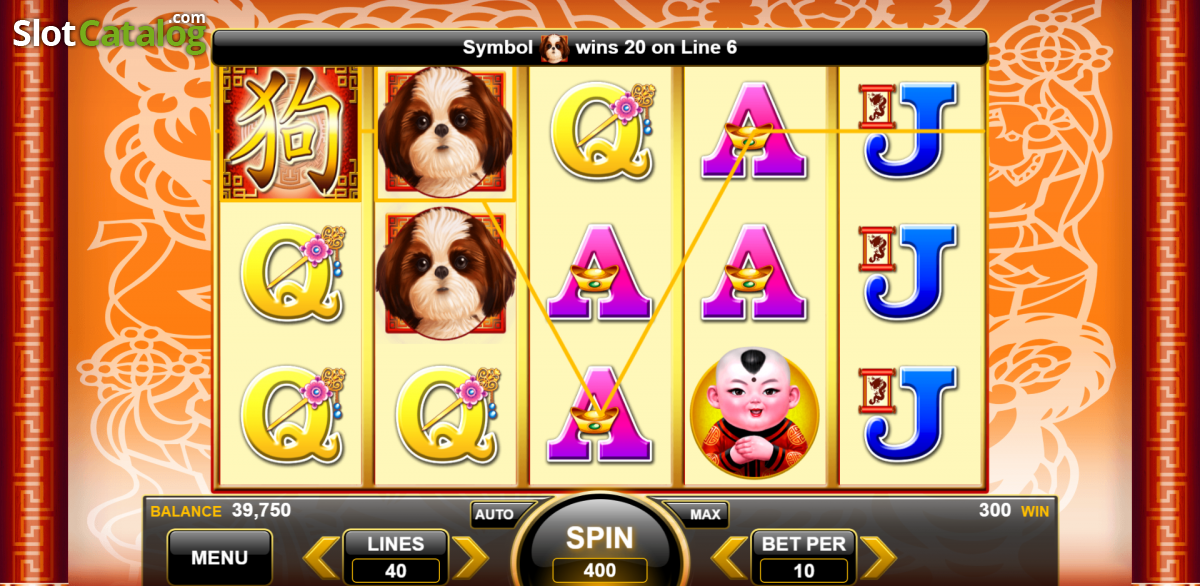This screenshot has width=1200, height=586.
Task: Toggle AUTO spin mode
Action: [x=494, y=514]
